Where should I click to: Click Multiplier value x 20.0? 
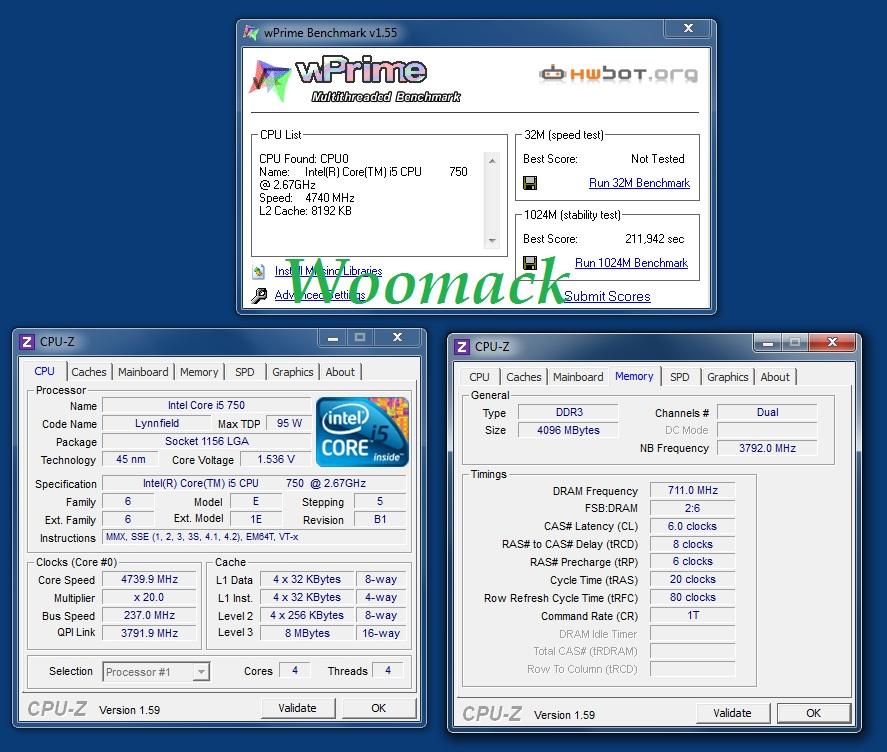point(149,598)
